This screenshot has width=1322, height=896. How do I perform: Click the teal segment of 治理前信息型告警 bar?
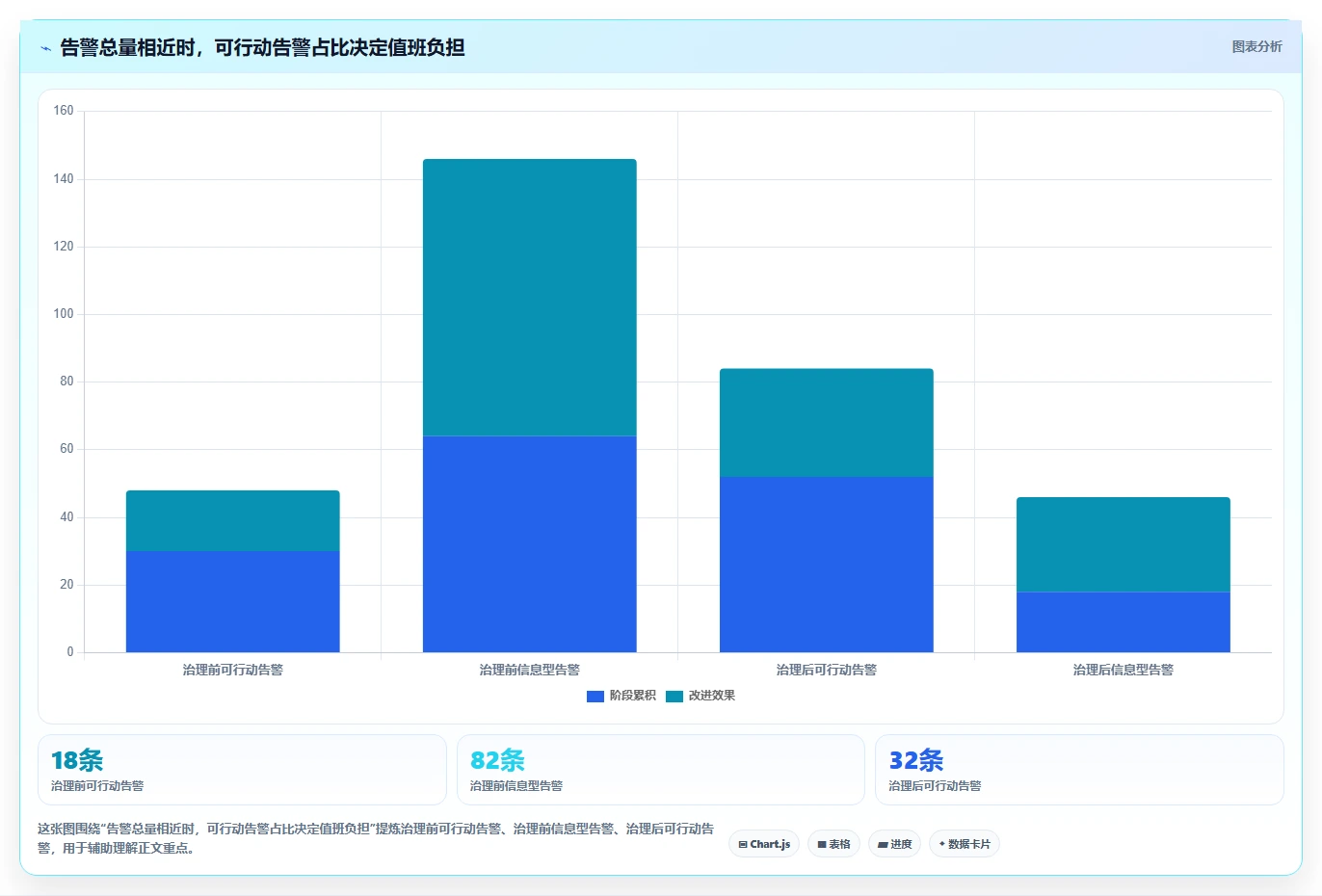[x=530, y=298]
